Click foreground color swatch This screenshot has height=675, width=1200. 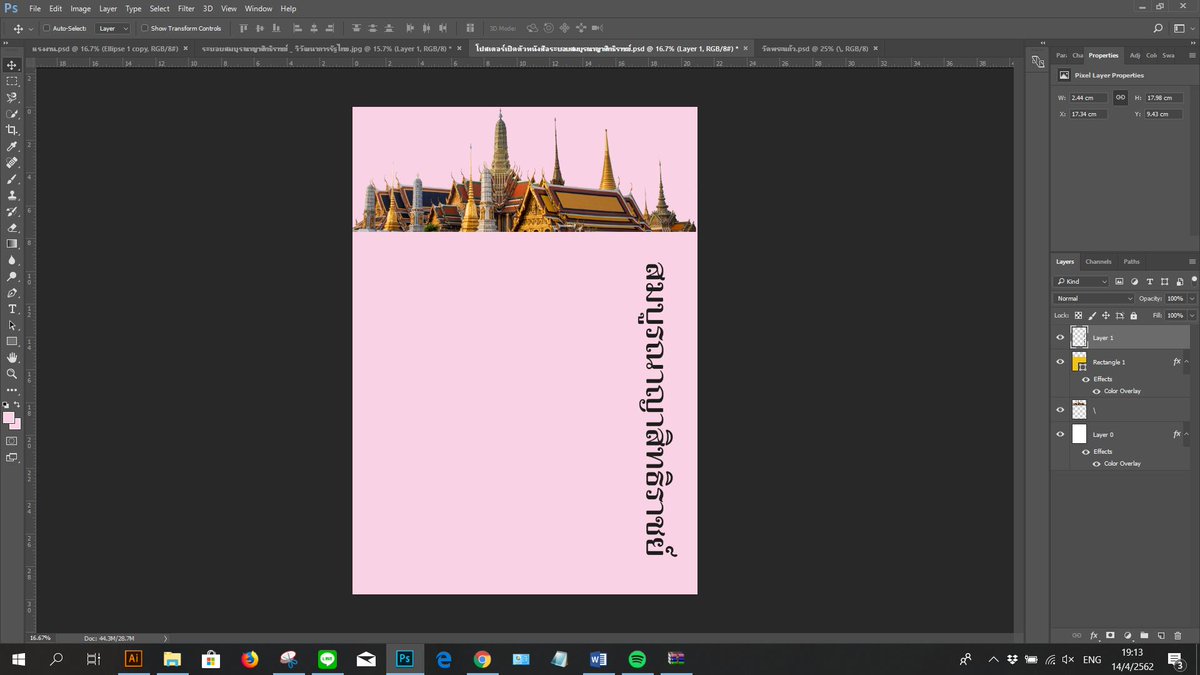(x=9, y=417)
